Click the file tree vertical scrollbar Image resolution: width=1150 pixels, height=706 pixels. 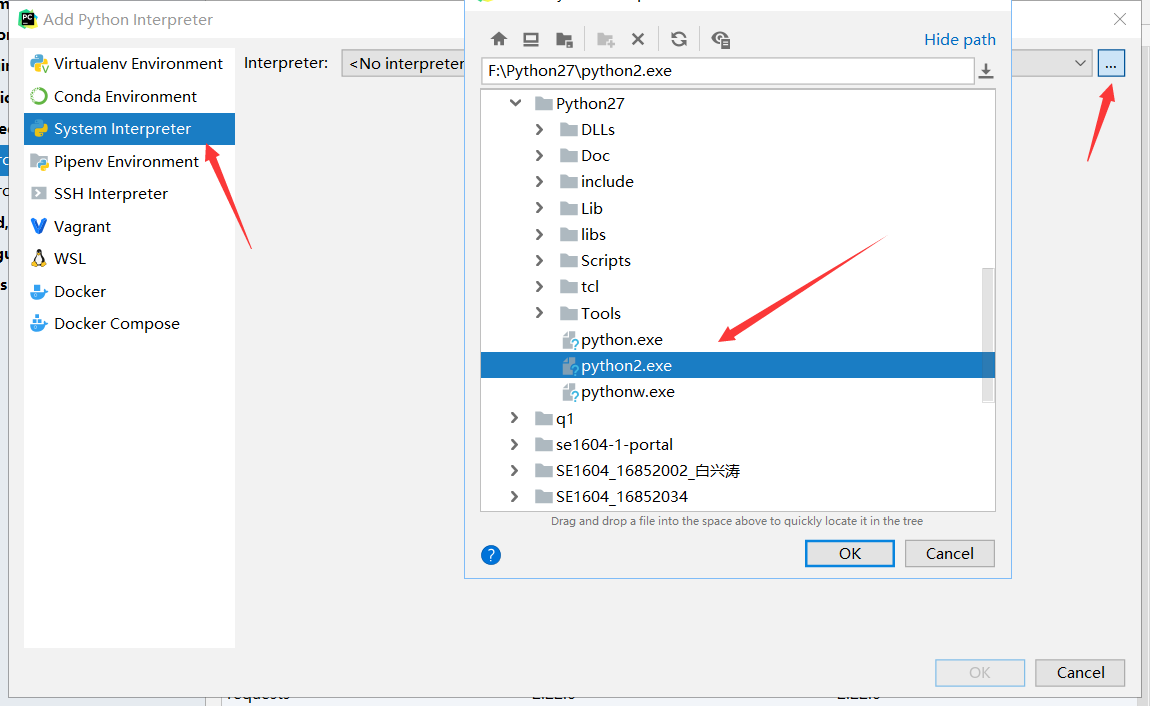[988, 334]
